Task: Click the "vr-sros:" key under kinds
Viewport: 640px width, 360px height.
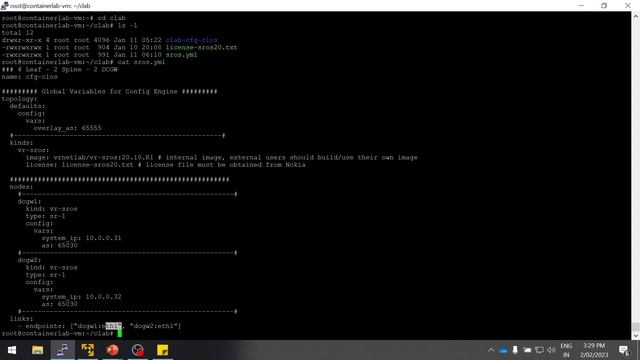Action: coord(33,150)
